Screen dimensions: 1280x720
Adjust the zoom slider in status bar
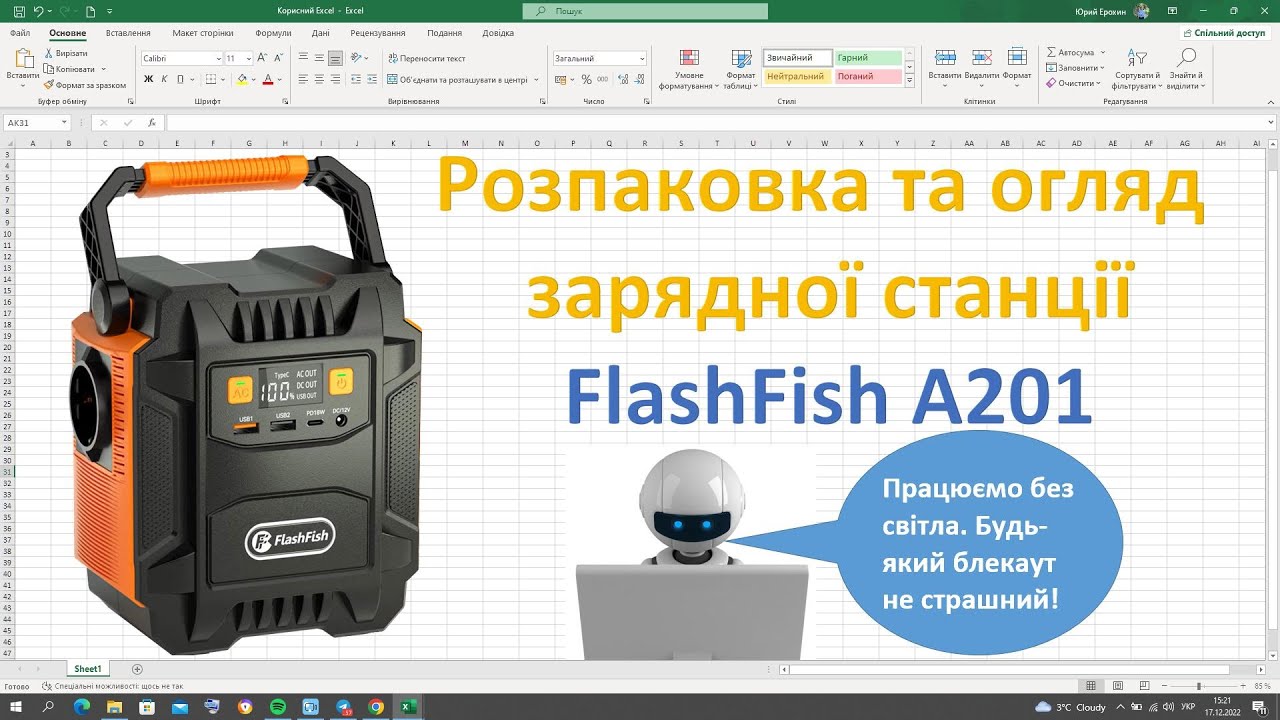(1198, 686)
